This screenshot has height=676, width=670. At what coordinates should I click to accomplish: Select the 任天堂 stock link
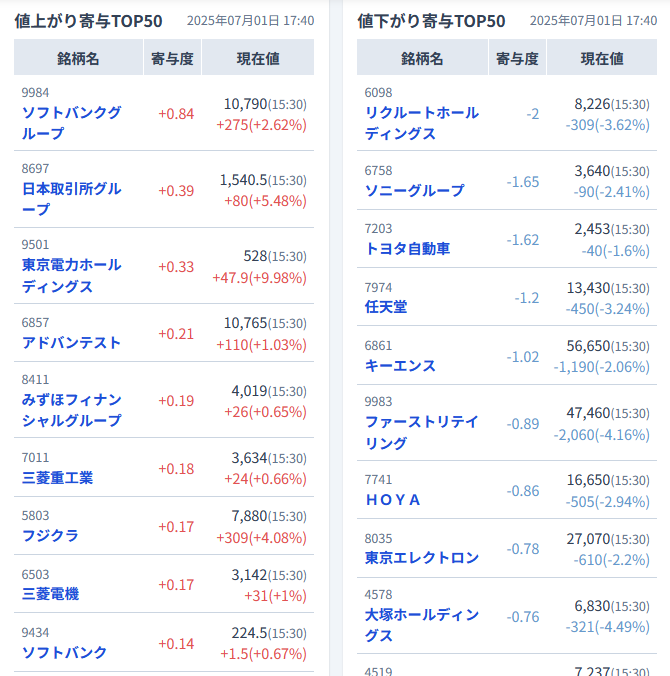[x=386, y=307]
